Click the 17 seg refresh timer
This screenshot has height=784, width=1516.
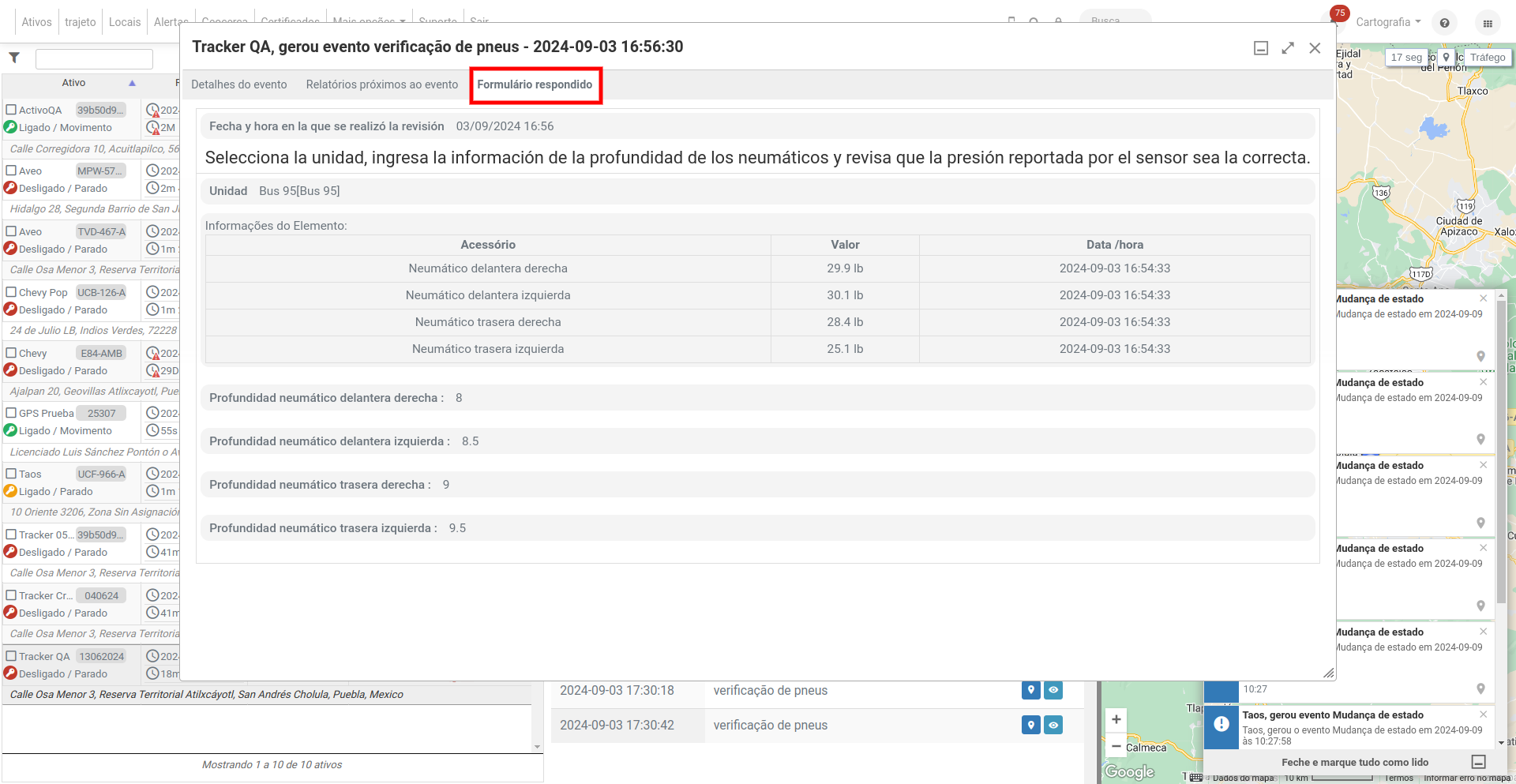pyautogui.click(x=1406, y=58)
